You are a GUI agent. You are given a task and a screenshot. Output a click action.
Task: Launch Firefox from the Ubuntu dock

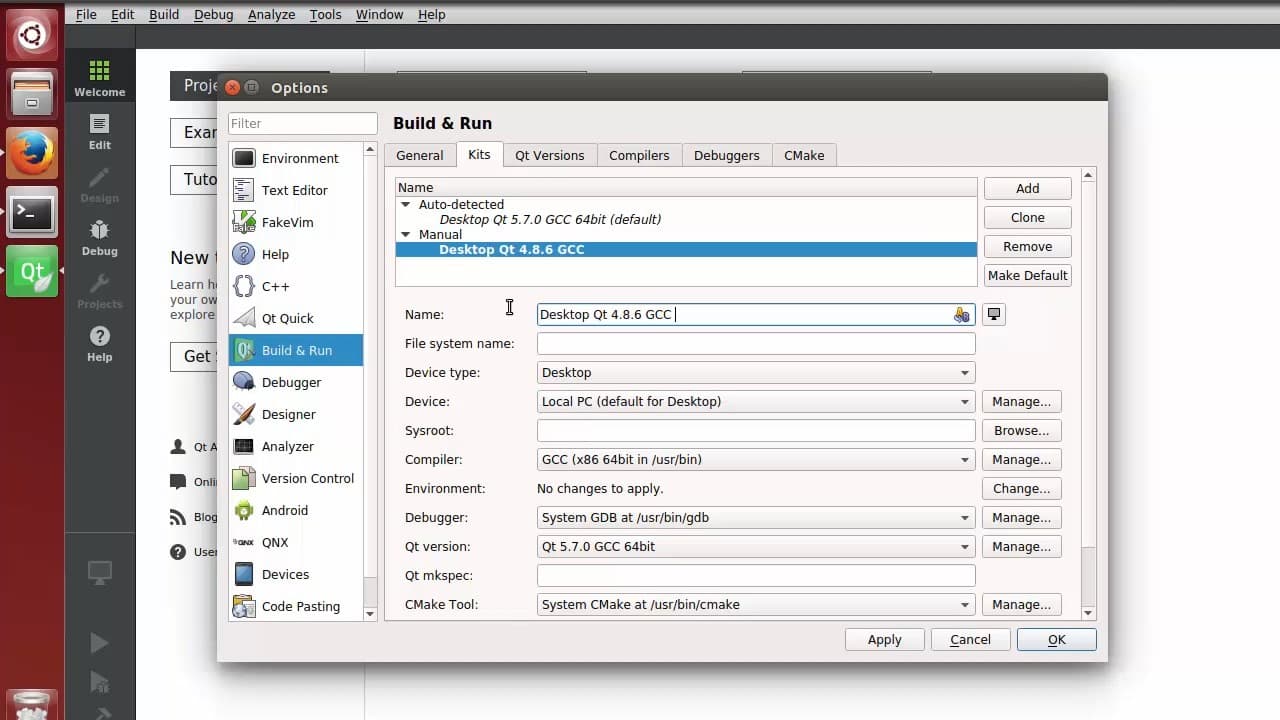click(32, 153)
